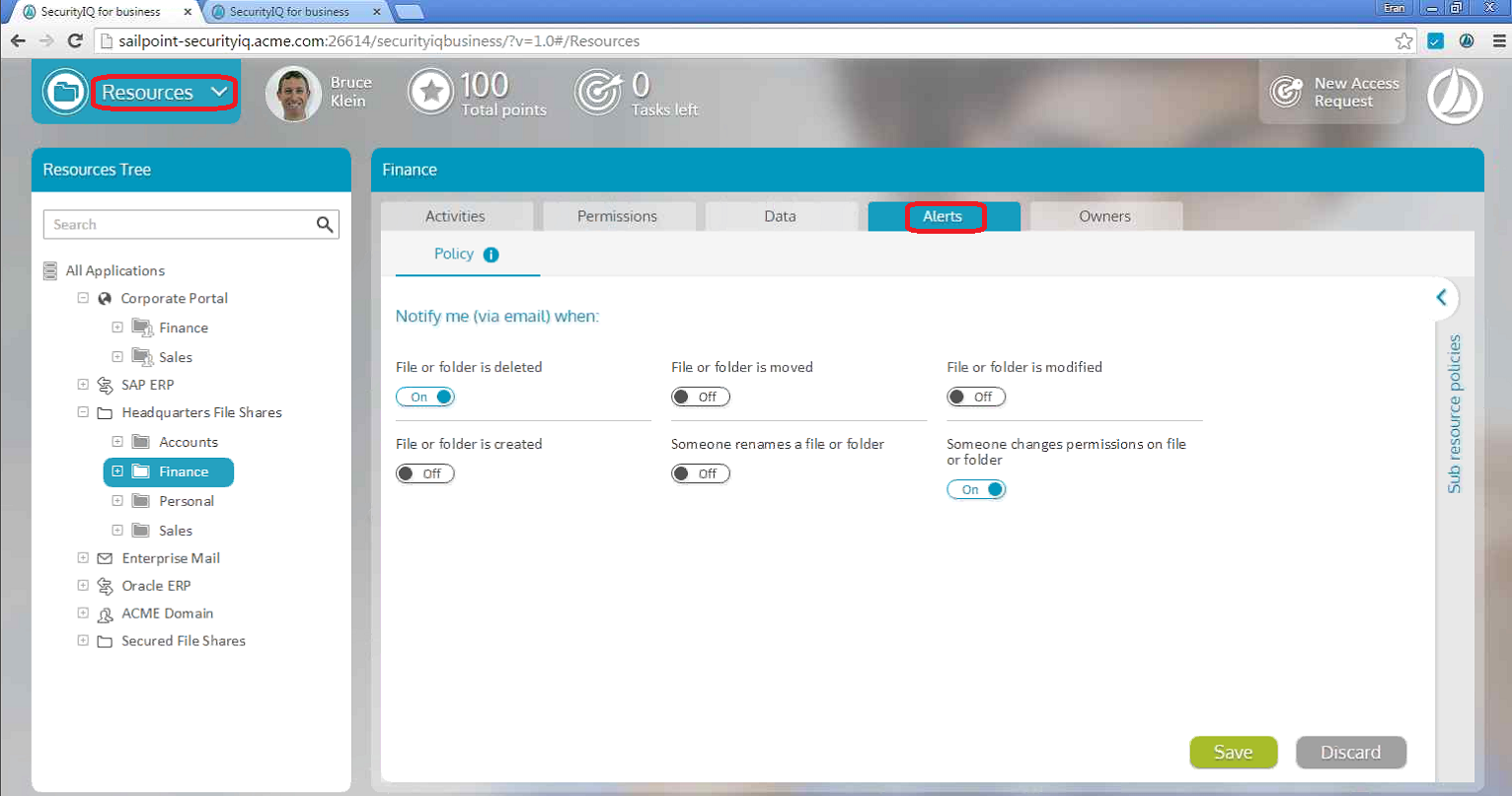Enable the 'Someone renames a file or folder' alert
The width and height of the screenshot is (1512, 796).
[x=701, y=473]
